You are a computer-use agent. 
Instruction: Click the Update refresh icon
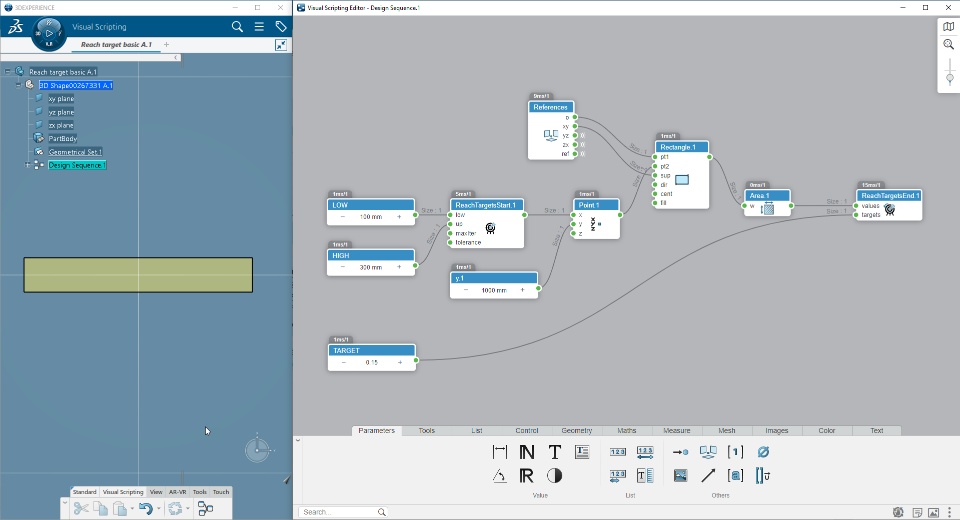point(175,508)
